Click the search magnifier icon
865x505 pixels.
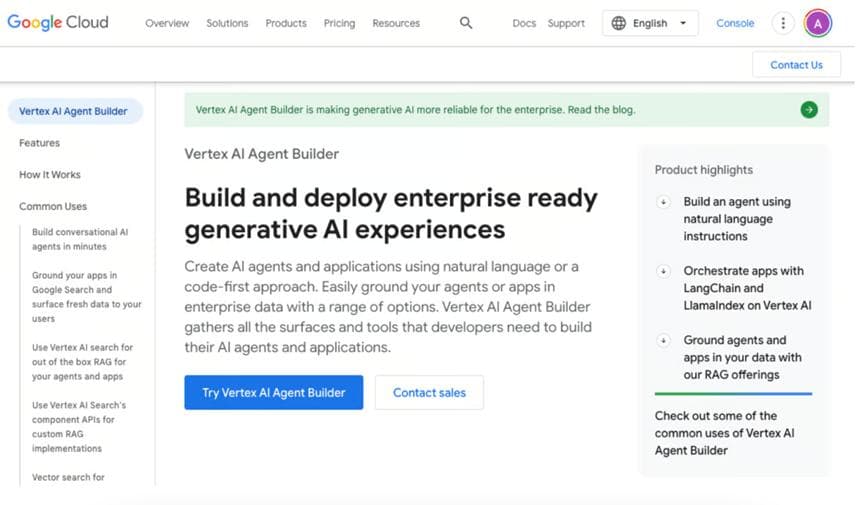pos(466,23)
